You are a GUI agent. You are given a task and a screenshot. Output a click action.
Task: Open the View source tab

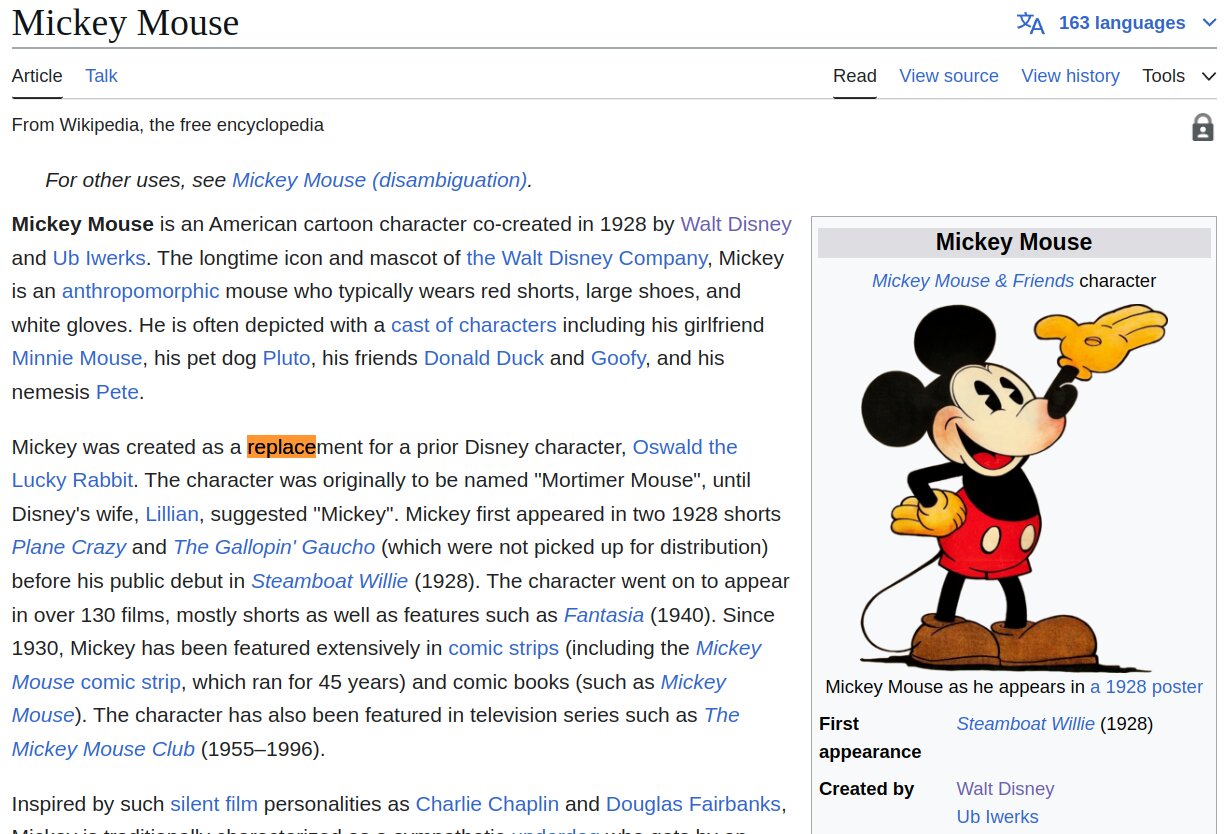click(x=948, y=76)
